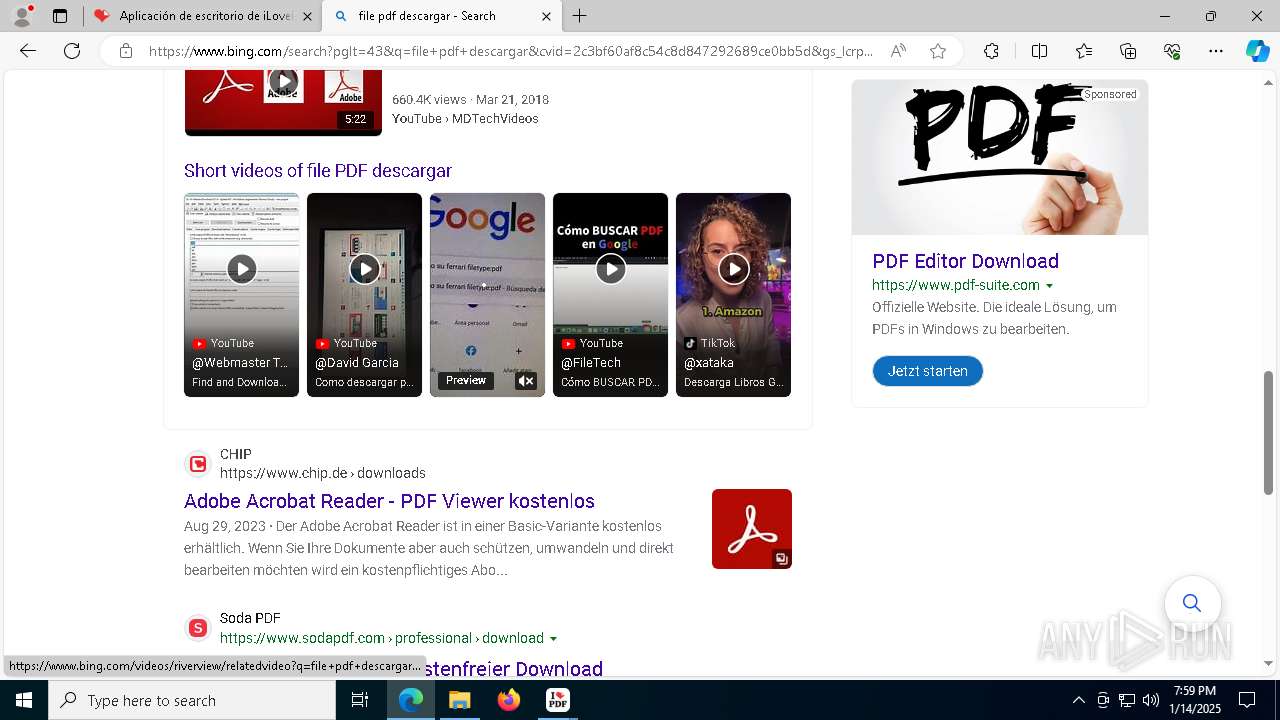Viewport: 1280px width, 720px height.
Task: Launch Firefox from the taskbar
Action: 509,700
